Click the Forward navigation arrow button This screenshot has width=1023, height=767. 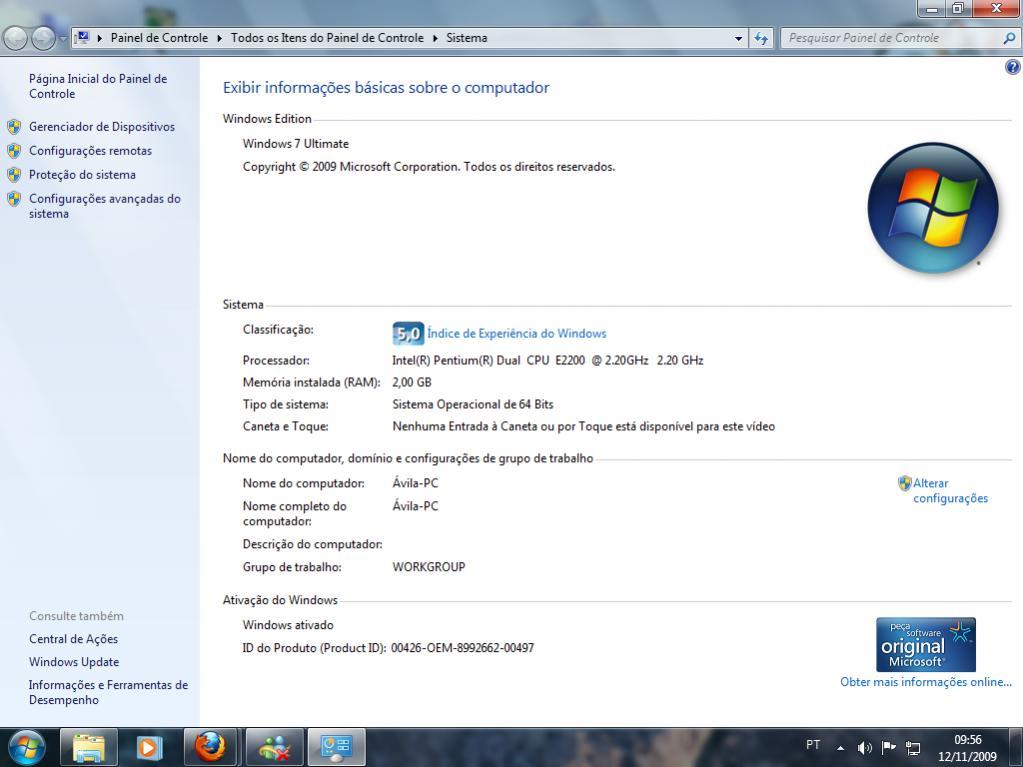tap(43, 38)
